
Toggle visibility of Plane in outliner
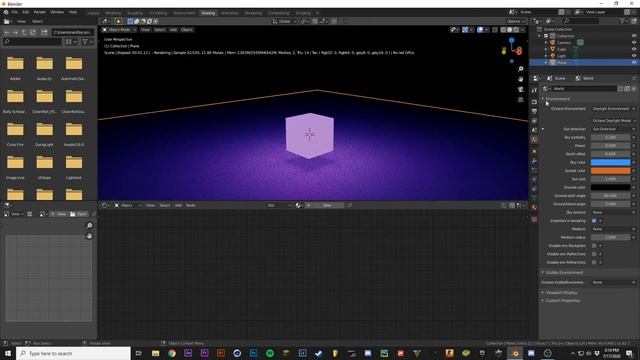tap(634, 62)
